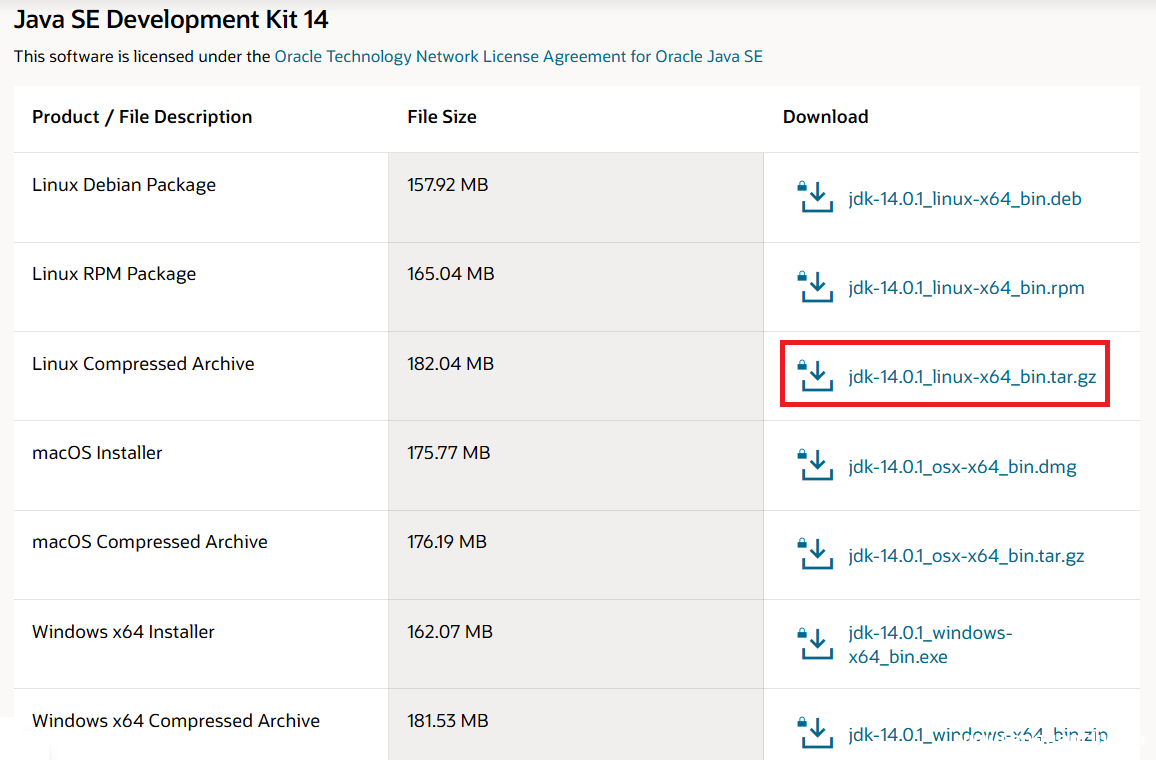Viewport: 1156px width, 760px height.
Task: Click the "Java SE Development Kit 14" heading
Action: tap(171, 19)
